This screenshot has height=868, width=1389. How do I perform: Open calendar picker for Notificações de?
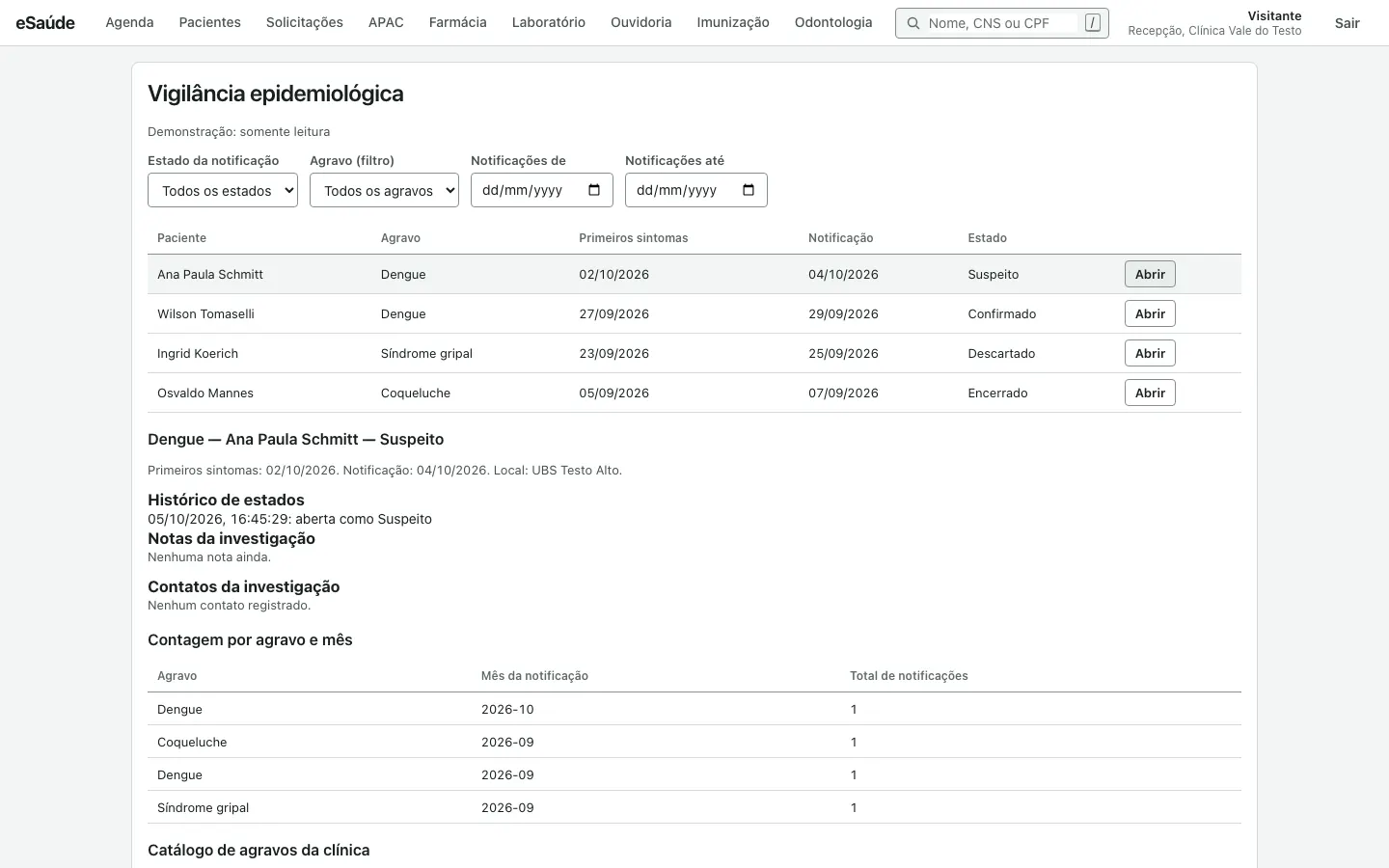(594, 190)
